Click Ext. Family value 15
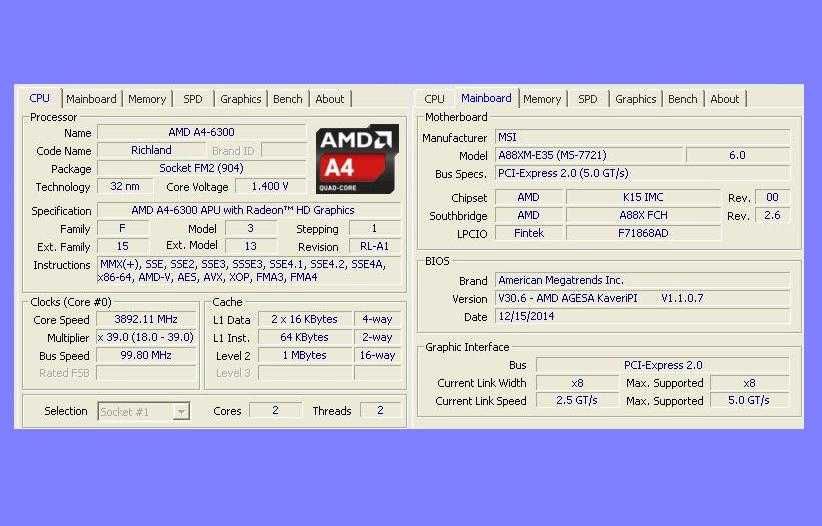This screenshot has width=822, height=526. click(123, 246)
